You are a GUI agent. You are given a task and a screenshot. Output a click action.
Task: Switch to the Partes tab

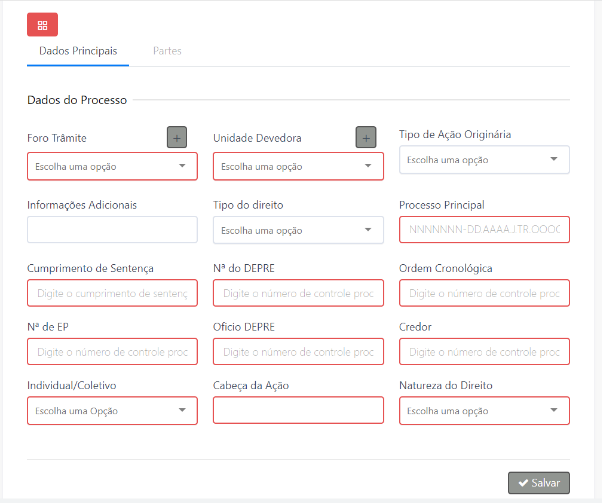167,50
